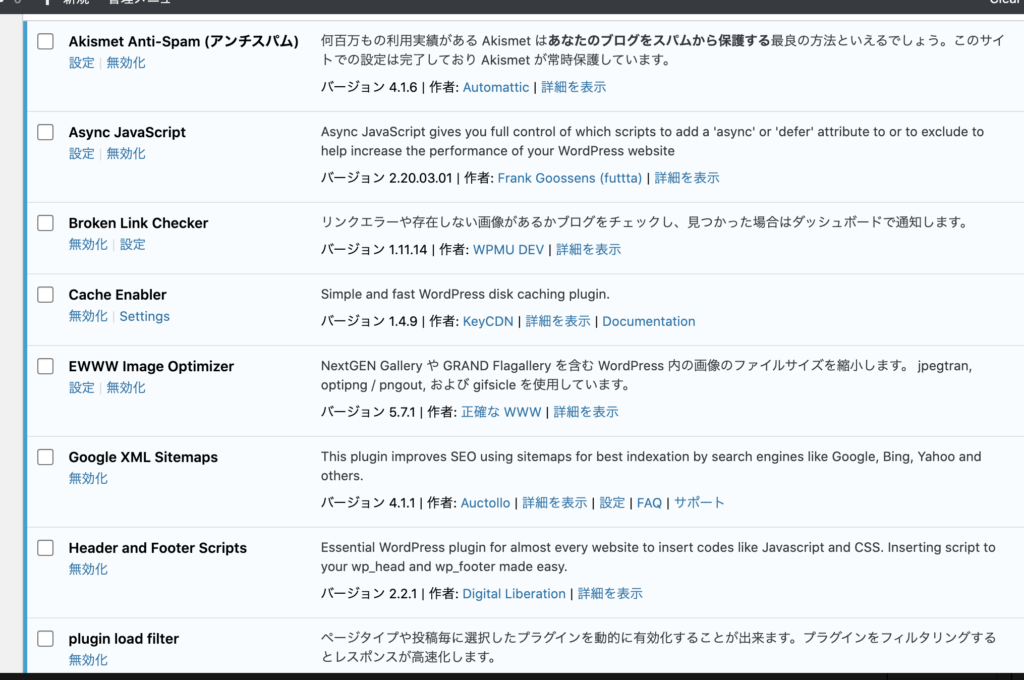Viewport: 1024px width, 680px height.
Task: Check the EWWW Image Optimizer checkbox
Action: (x=45, y=366)
